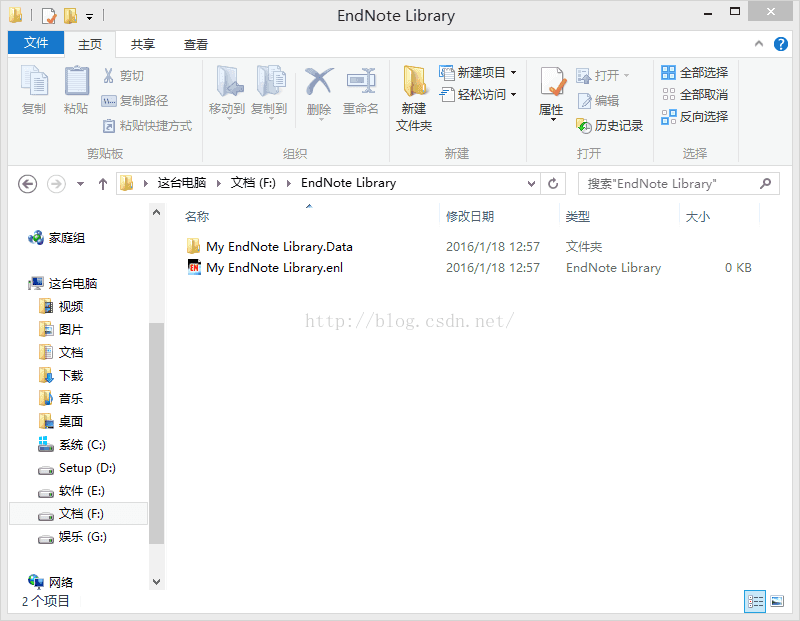Click the Back navigation arrow
The width and height of the screenshot is (800, 621).
(x=28, y=184)
